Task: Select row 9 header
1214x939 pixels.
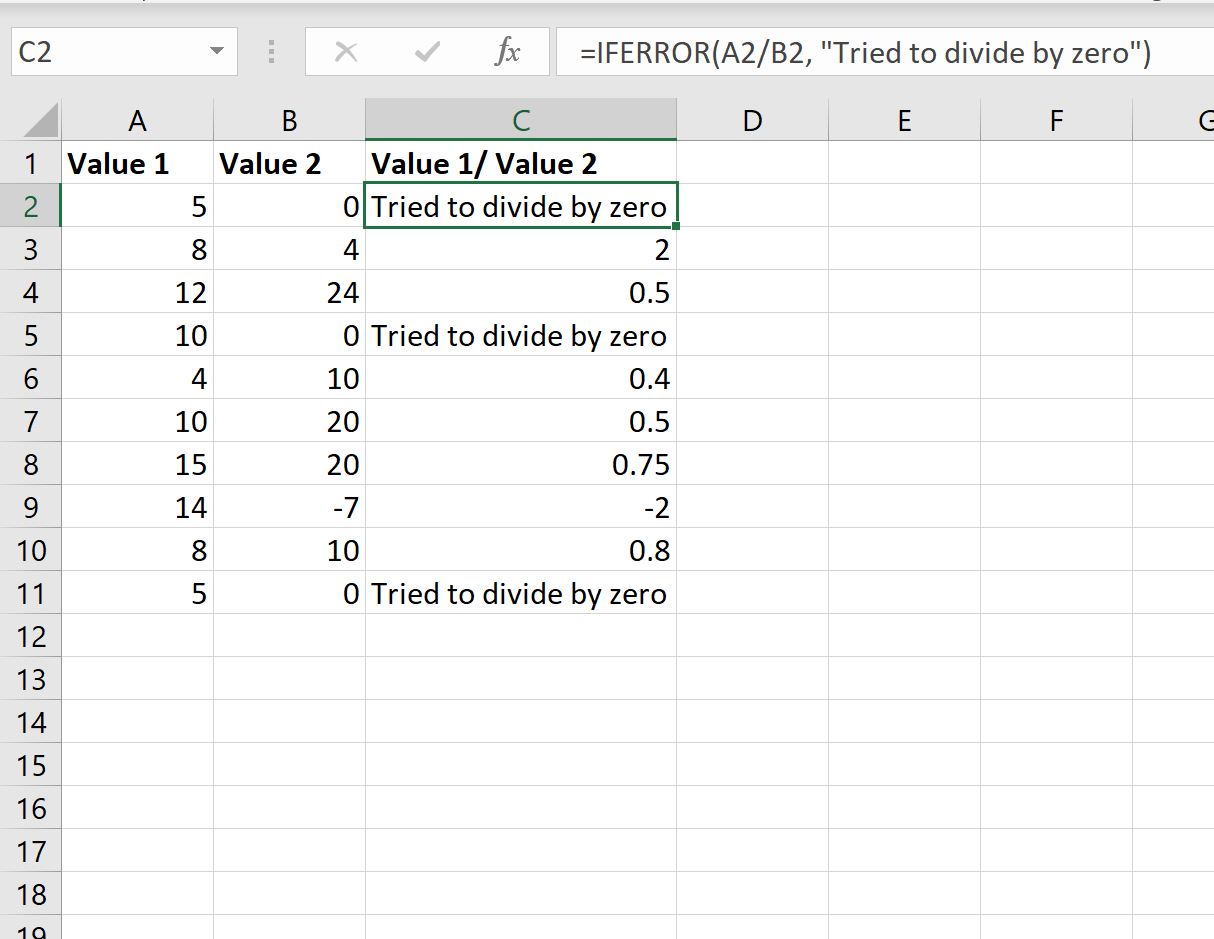Action: pos(30,507)
